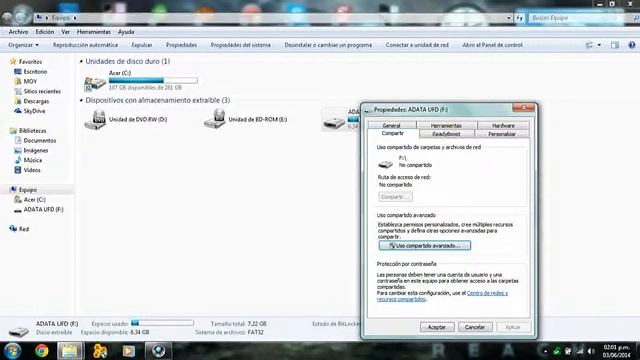Click the Uso compartido avanzado button
The image size is (640, 360).
pyautogui.click(x=424, y=246)
